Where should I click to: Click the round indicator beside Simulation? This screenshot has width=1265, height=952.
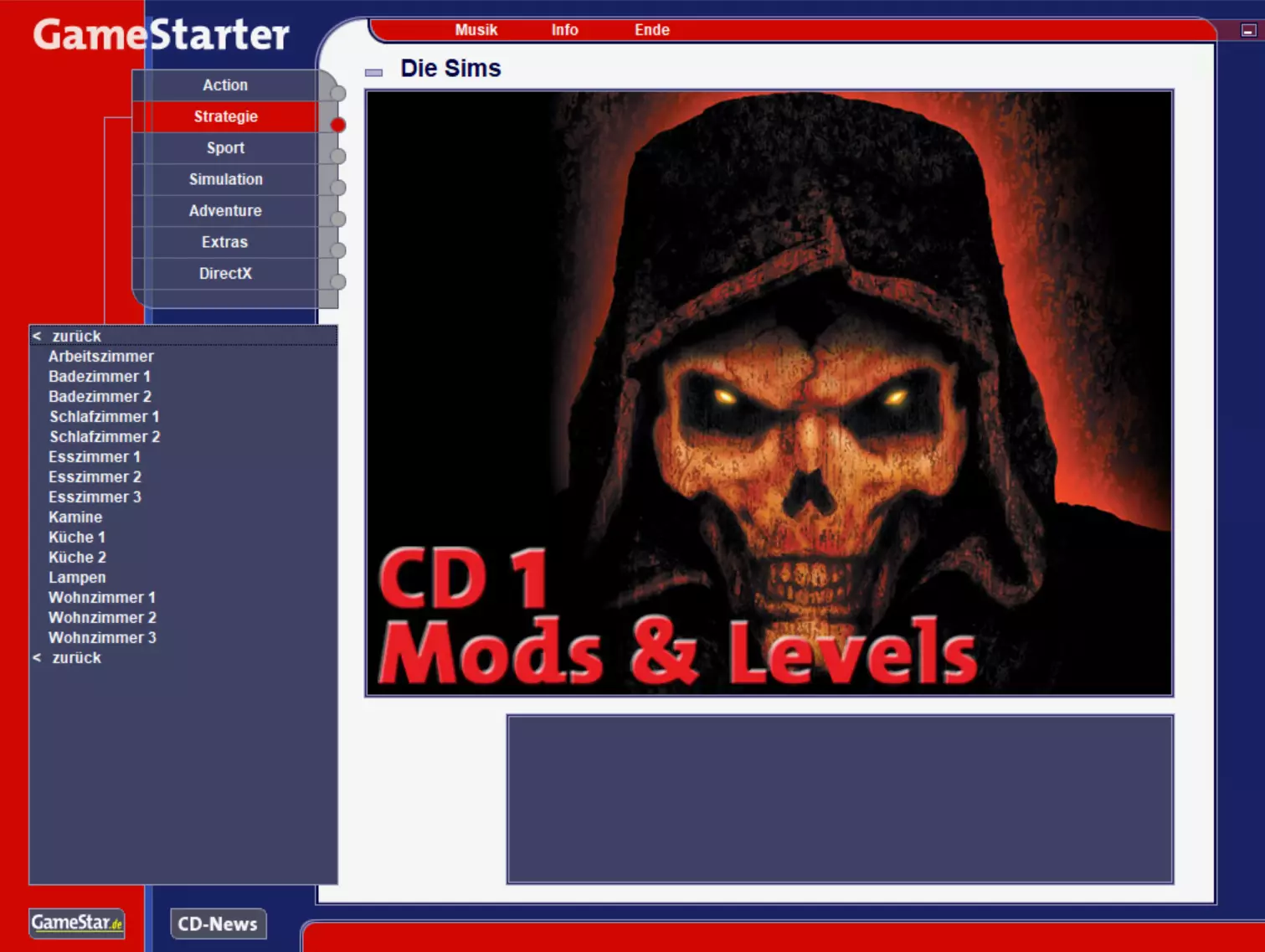click(x=338, y=188)
